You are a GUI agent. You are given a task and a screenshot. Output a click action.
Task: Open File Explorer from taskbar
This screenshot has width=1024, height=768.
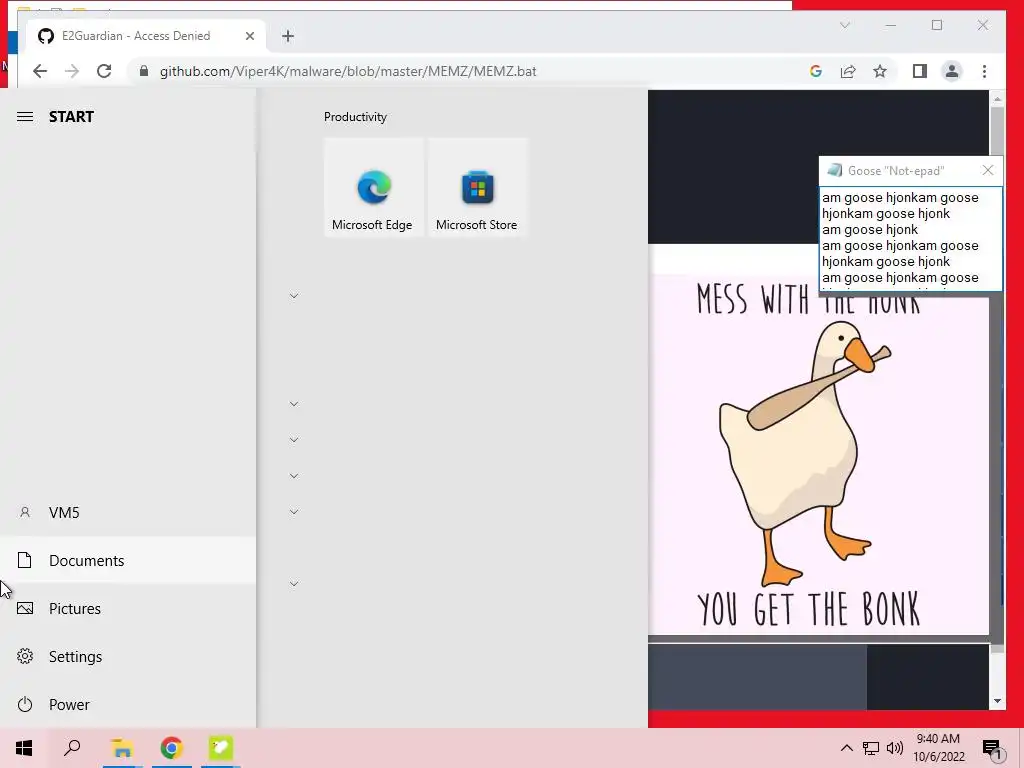click(122, 748)
